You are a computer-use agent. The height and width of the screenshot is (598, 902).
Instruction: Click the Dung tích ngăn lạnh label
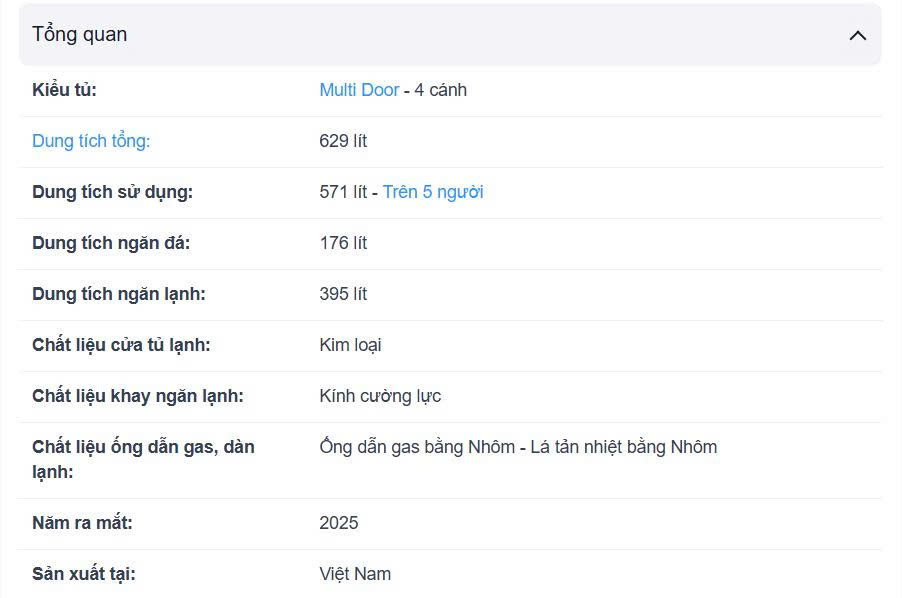click(118, 294)
